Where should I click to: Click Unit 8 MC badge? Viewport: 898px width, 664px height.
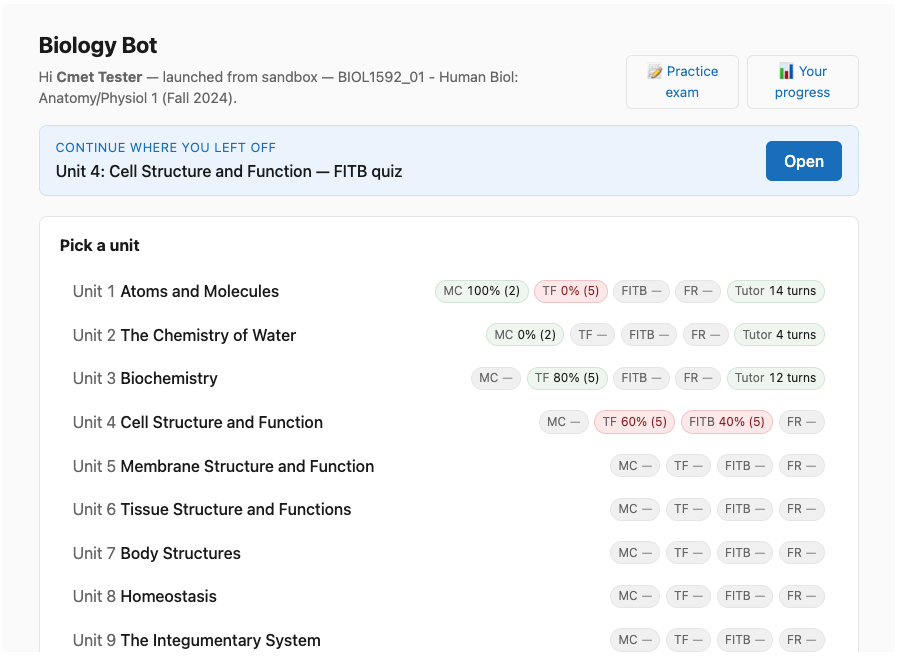tap(635, 596)
